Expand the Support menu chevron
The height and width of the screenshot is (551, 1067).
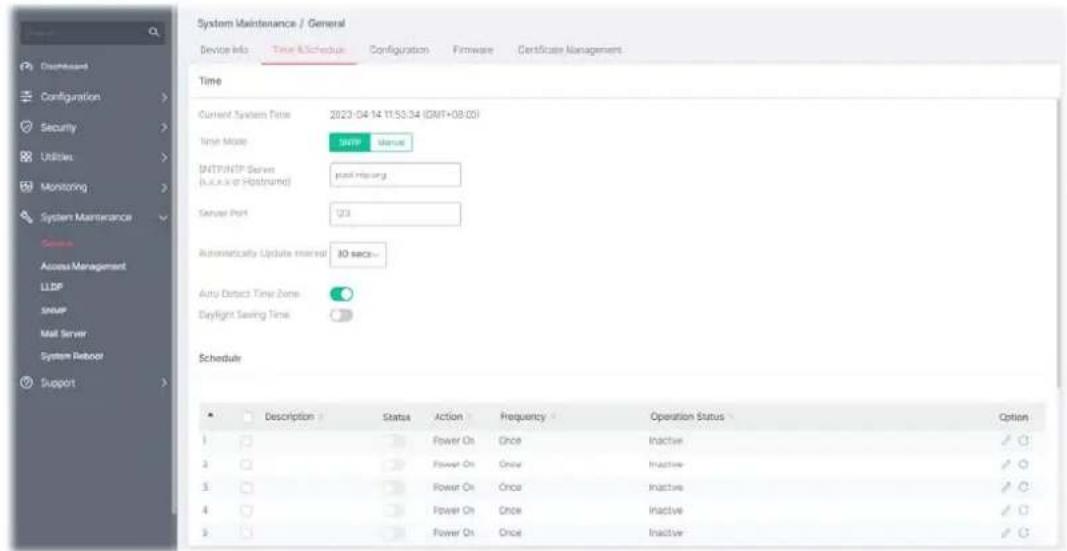[x=164, y=384]
